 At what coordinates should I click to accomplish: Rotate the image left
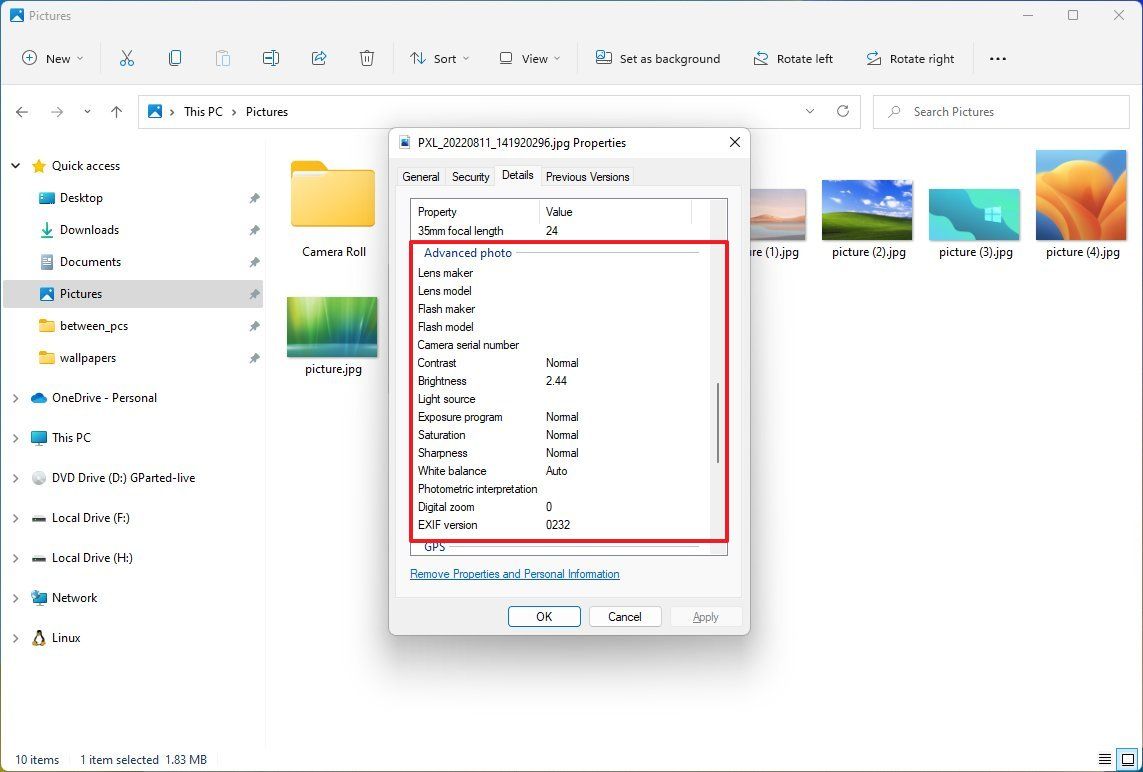coord(793,58)
